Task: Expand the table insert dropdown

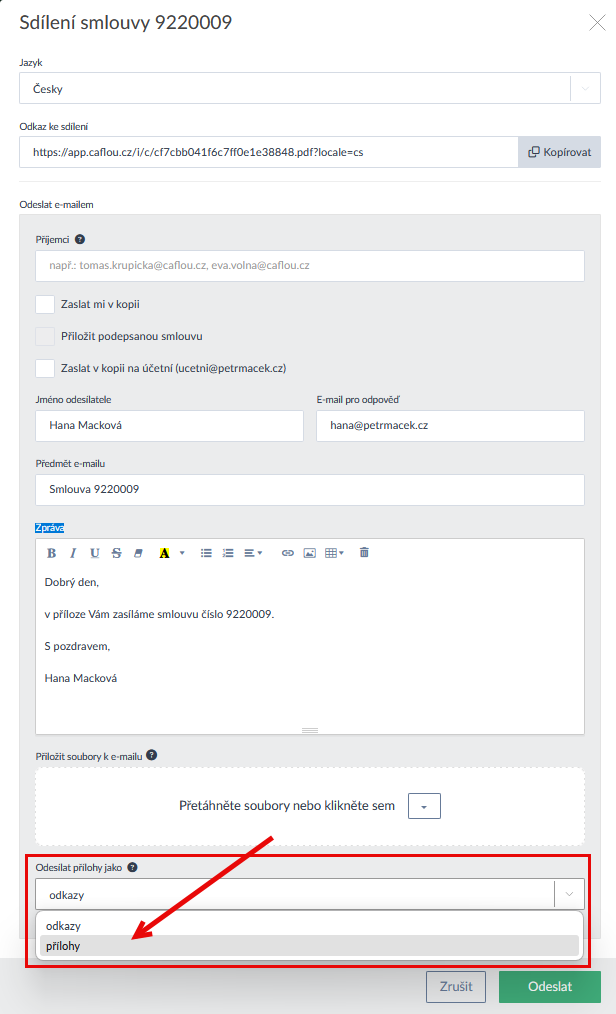Action: click(335, 553)
